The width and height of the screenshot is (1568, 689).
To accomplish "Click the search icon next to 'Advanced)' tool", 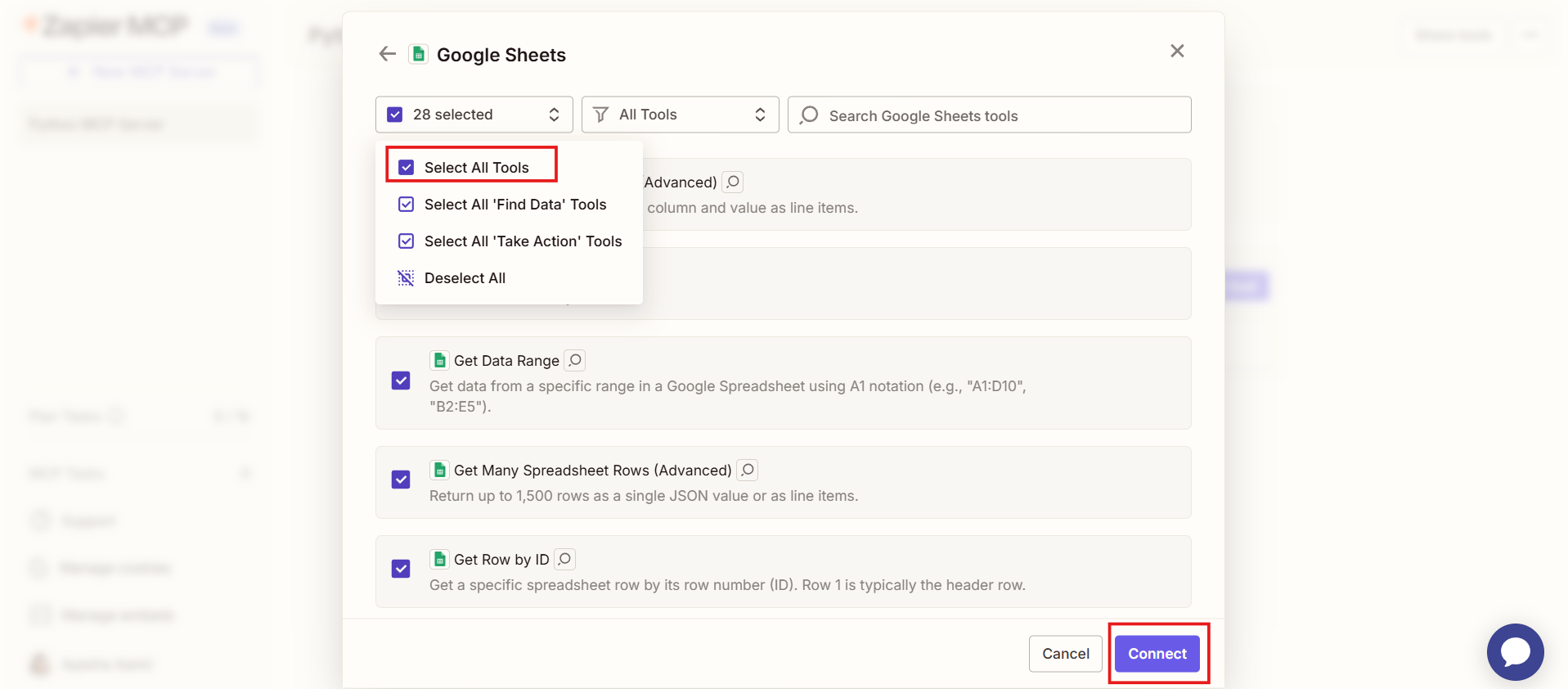I will 733,182.
